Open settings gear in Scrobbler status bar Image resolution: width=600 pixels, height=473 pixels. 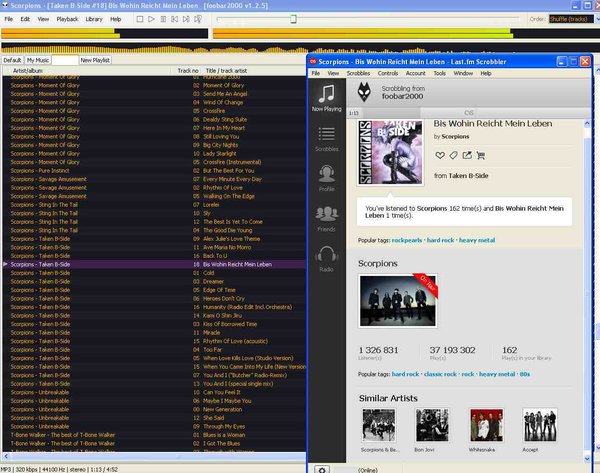pos(322,470)
